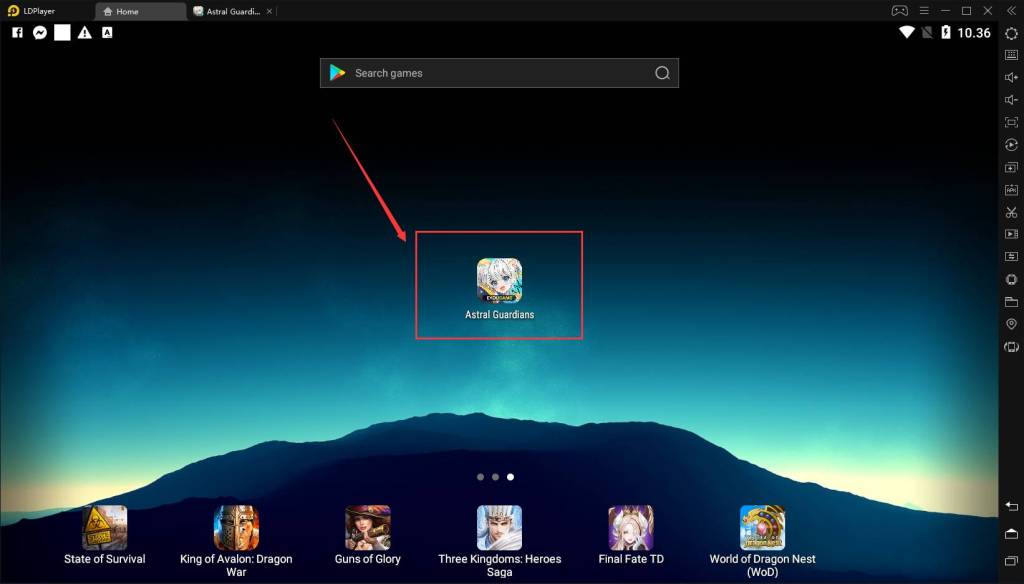
Task: Open State of Survival game
Action: [x=105, y=528]
